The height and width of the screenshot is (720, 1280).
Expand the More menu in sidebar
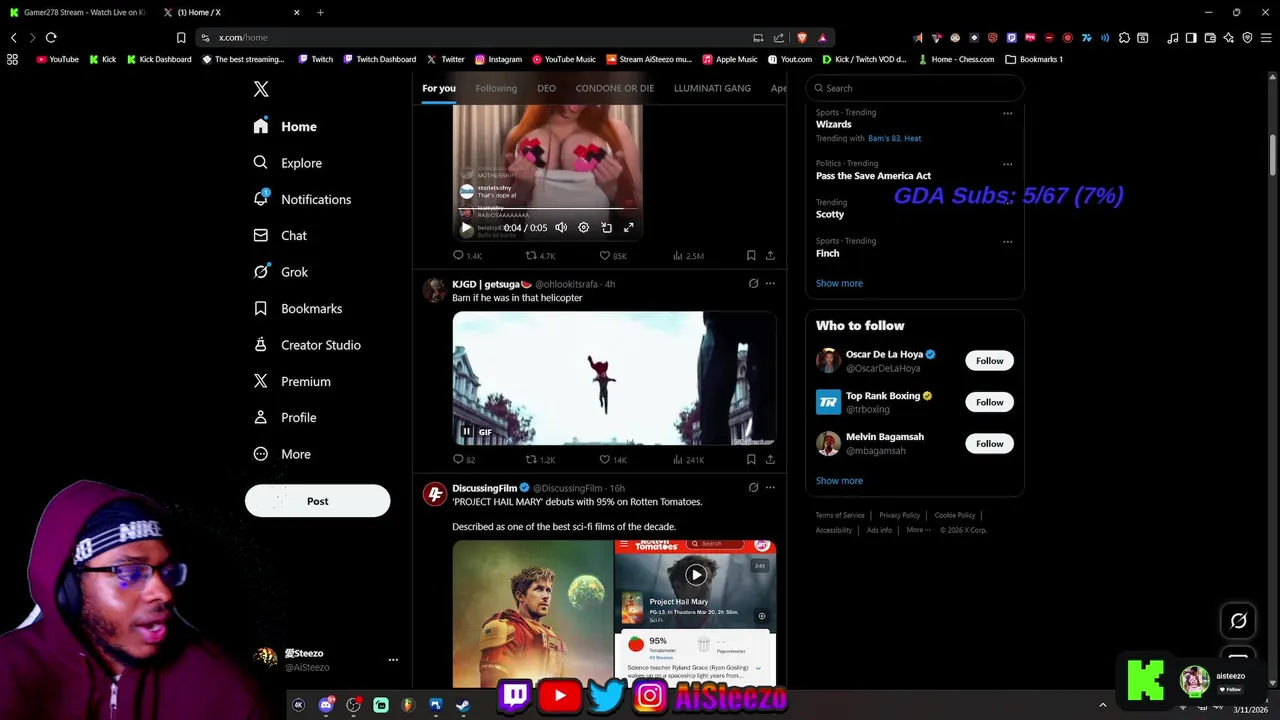click(x=282, y=454)
